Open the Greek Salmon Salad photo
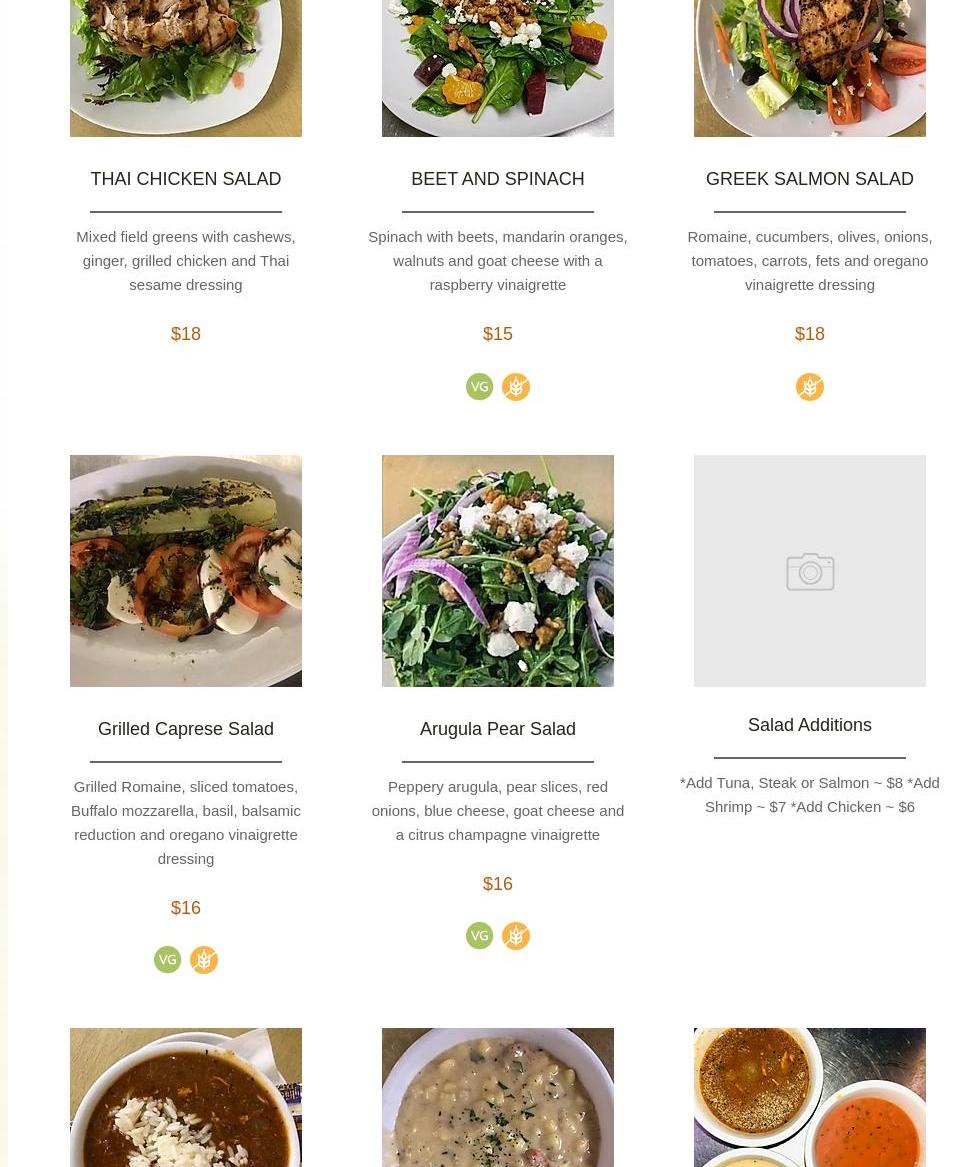Viewport: 965px width, 1167px height. coord(809,68)
